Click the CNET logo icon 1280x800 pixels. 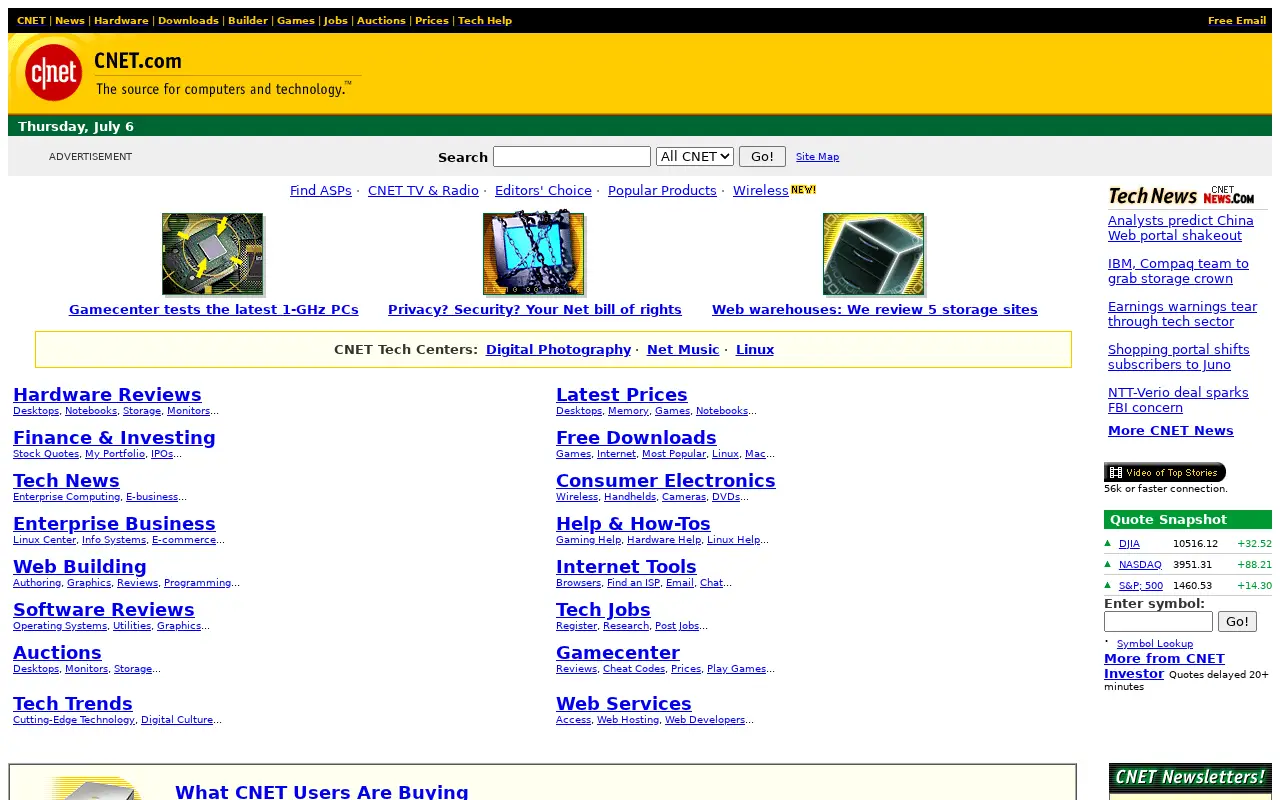point(53,73)
